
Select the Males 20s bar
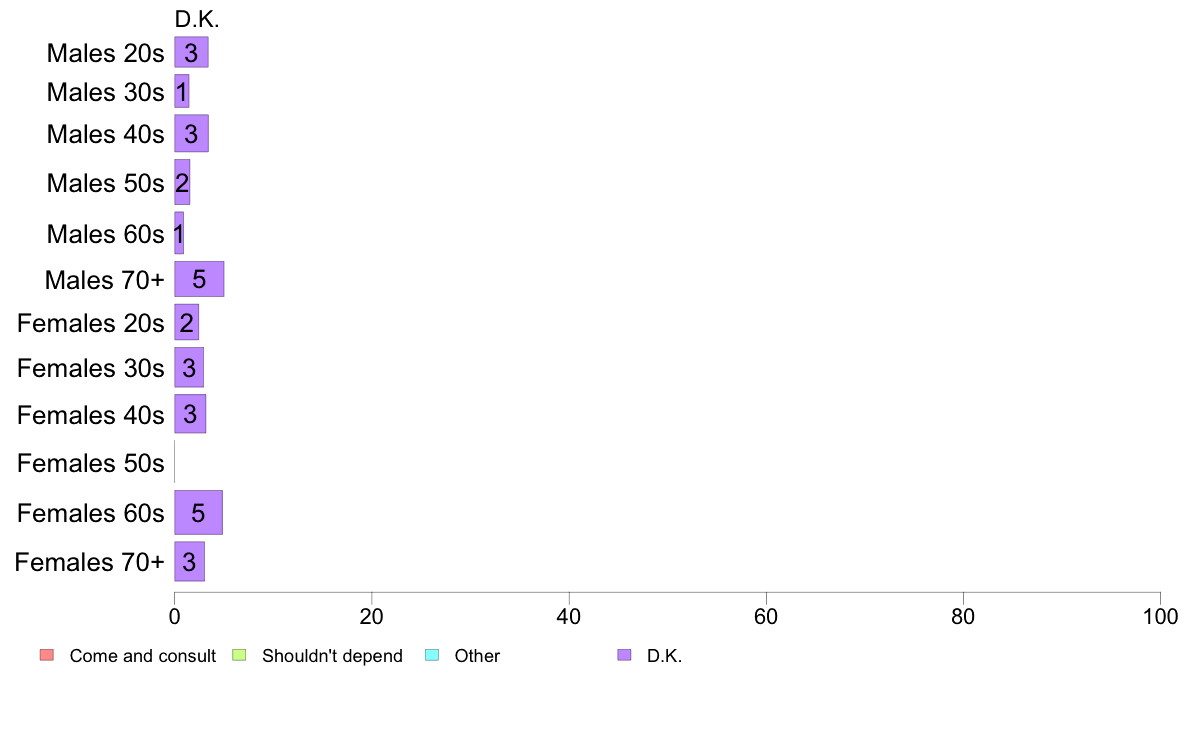pos(192,52)
